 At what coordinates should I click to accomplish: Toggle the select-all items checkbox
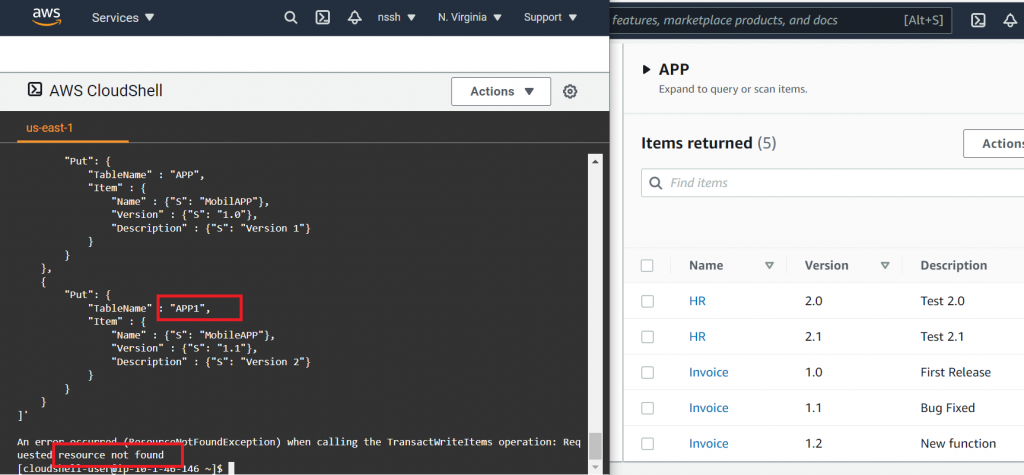(x=647, y=266)
